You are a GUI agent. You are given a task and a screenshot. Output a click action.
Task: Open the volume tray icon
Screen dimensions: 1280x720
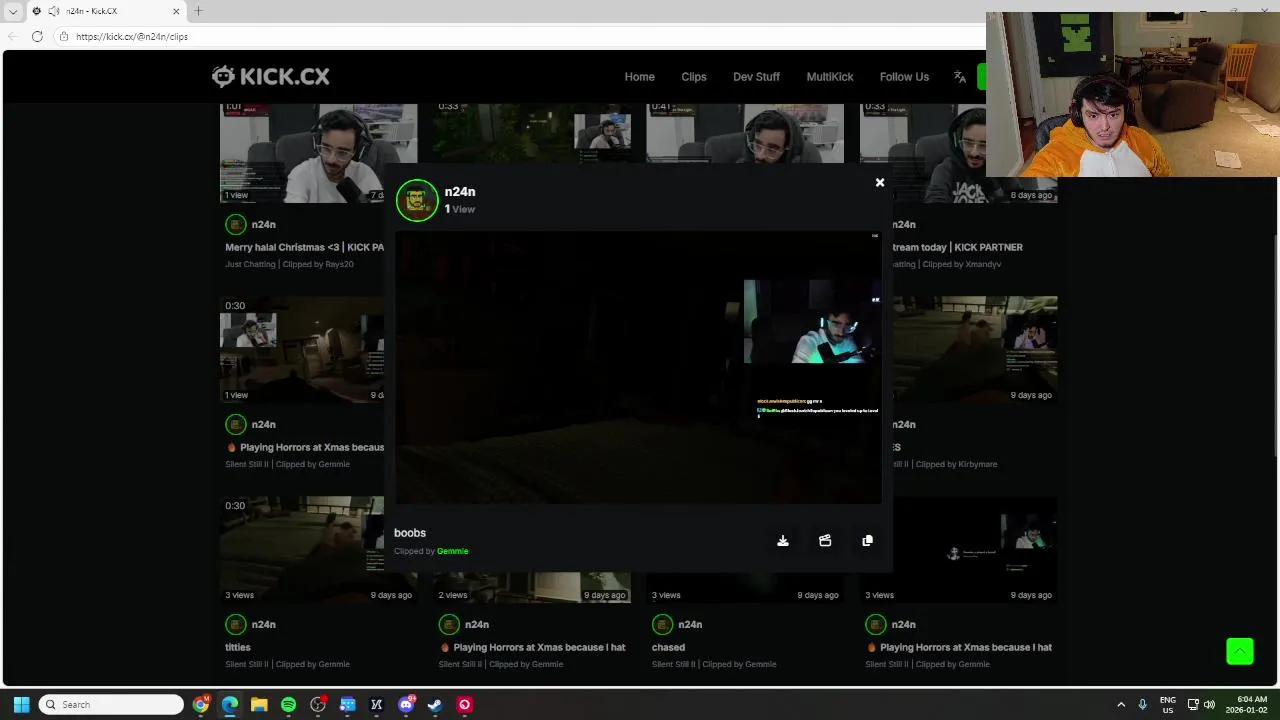point(1209,705)
